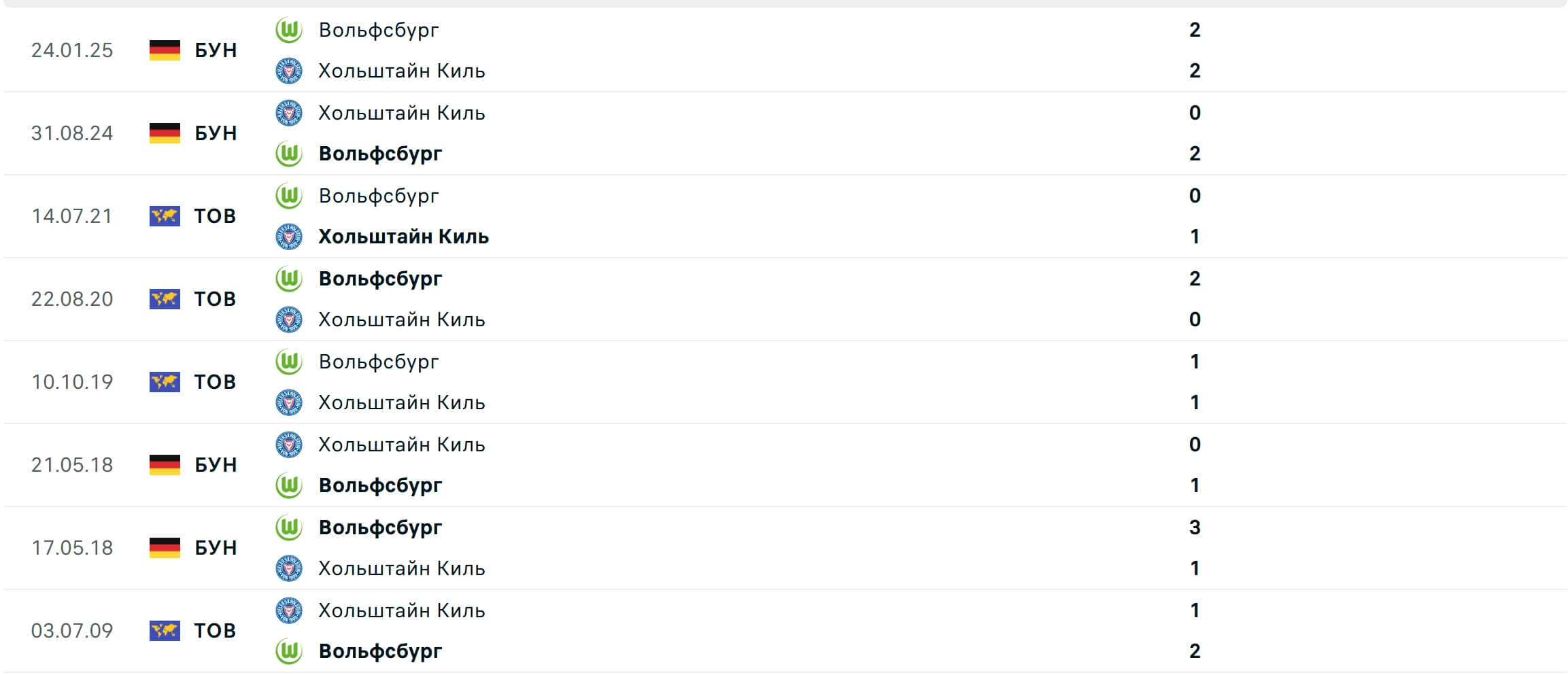This screenshot has width=1568, height=675.
Task: Click Wolfsburg logo in the 22.08.20 match
Action: (x=289, y=279)
